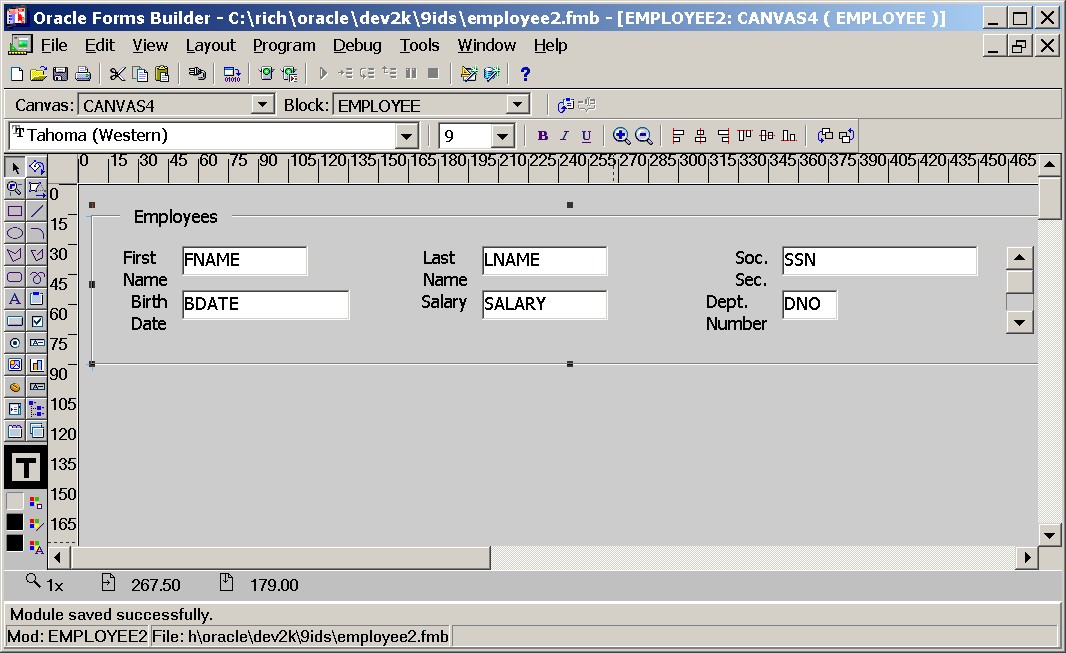
Task: Toggle Italic formatting
Action: pyautogui.click(x=564, y=136)
